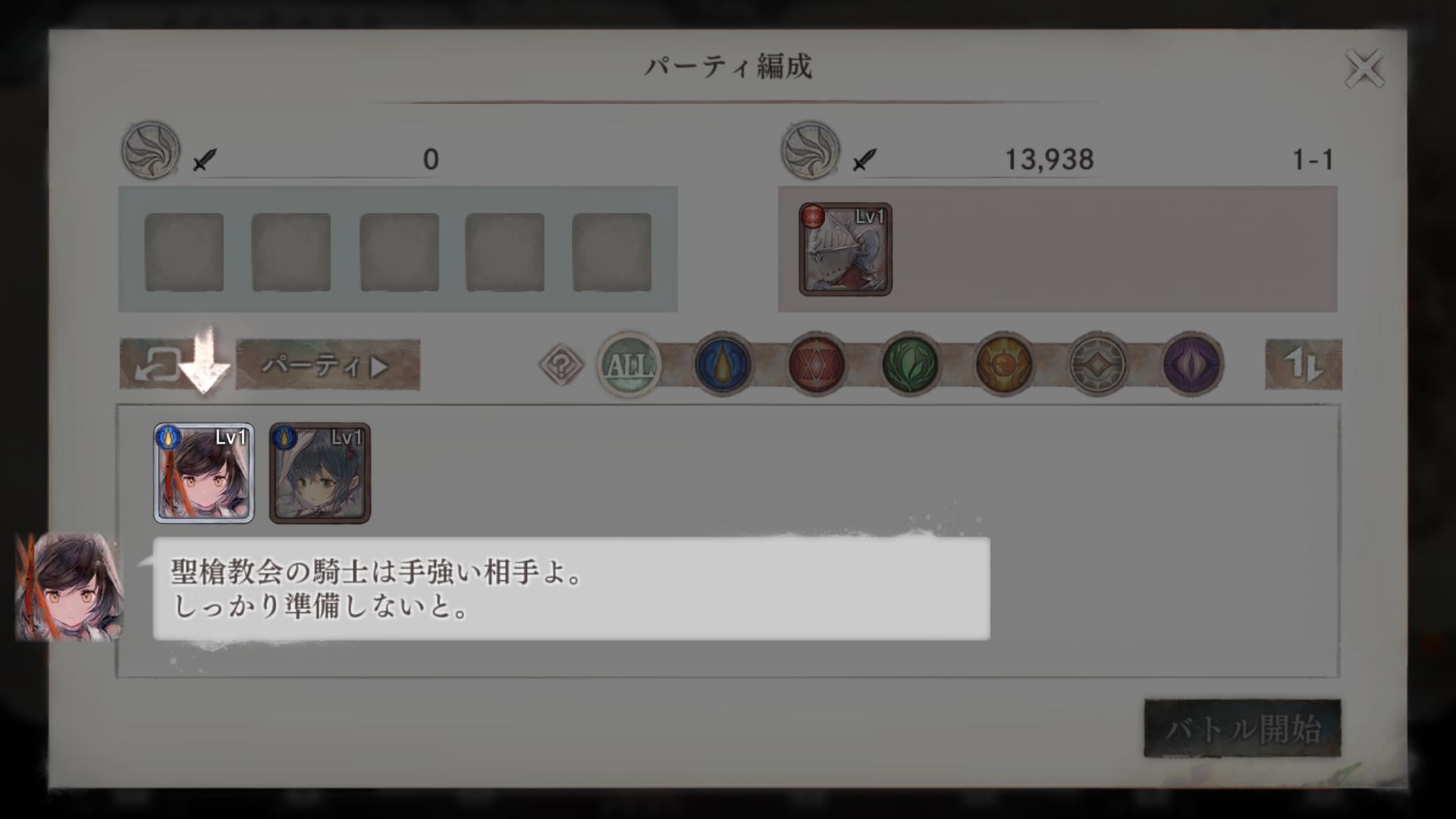Open the element help question icon

[x=561, y=366]
